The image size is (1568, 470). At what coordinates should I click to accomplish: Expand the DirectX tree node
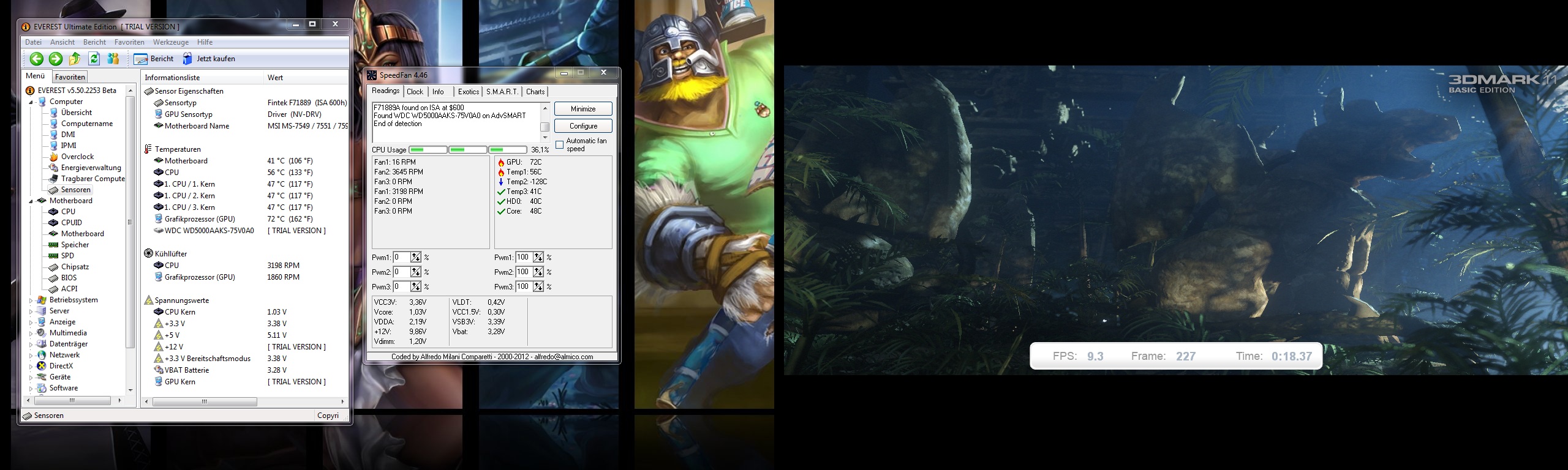pyautogui.click(x=31, y=367)
